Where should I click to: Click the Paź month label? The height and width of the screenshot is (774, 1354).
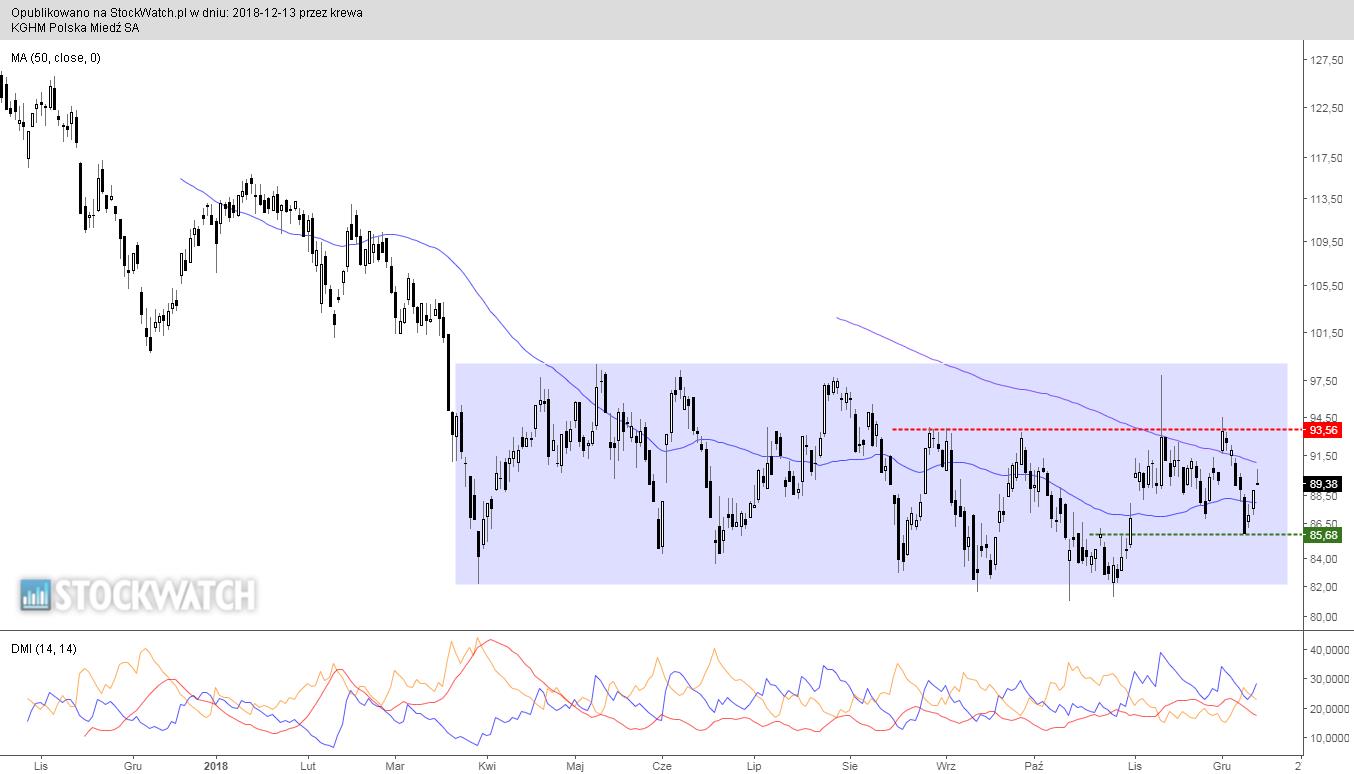pyautogui.click(x=1034, y=766)
